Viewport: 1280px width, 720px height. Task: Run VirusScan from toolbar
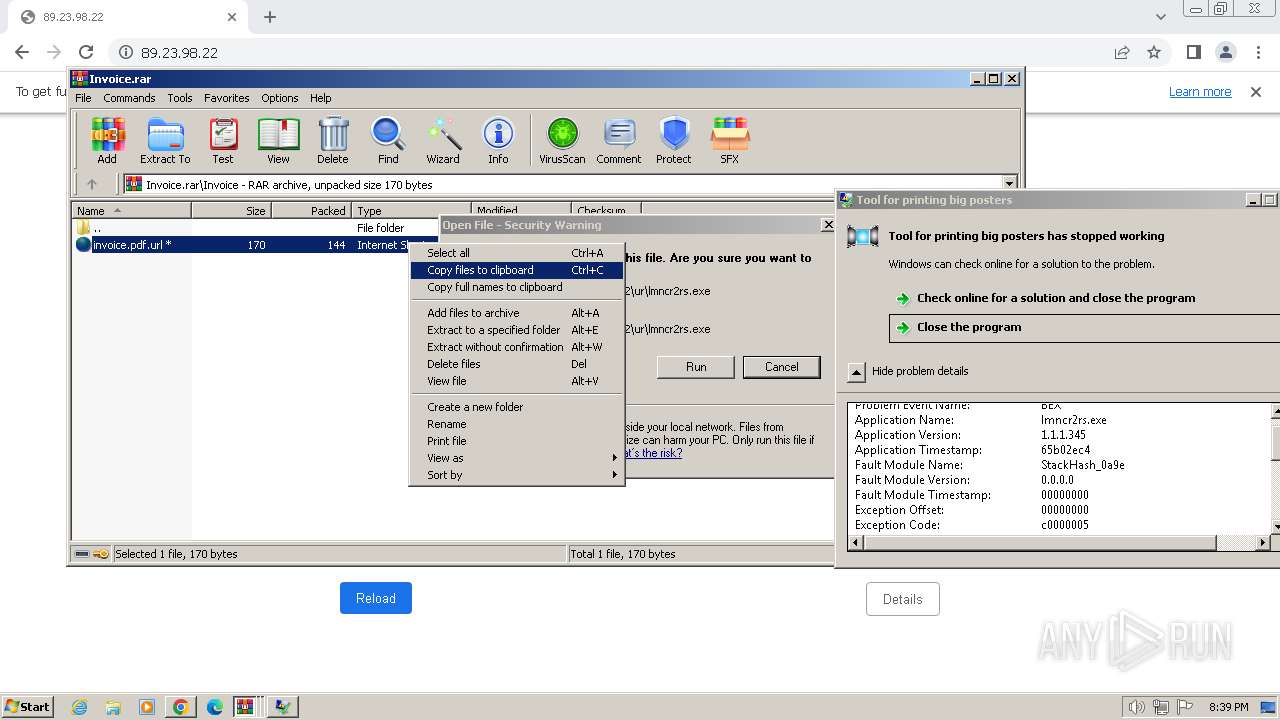tap(562, 140)
